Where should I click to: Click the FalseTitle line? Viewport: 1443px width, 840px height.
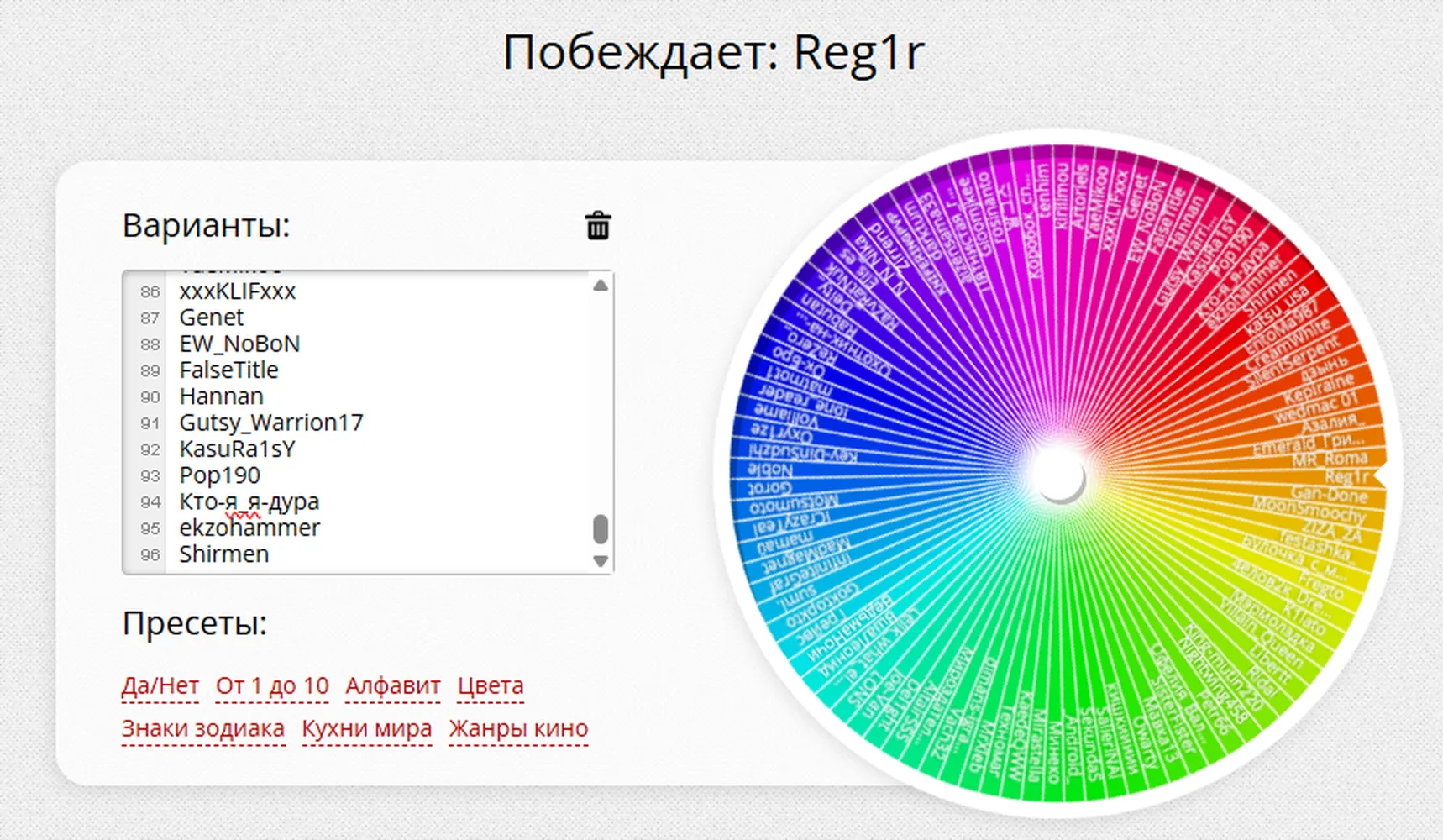point(228,370)
